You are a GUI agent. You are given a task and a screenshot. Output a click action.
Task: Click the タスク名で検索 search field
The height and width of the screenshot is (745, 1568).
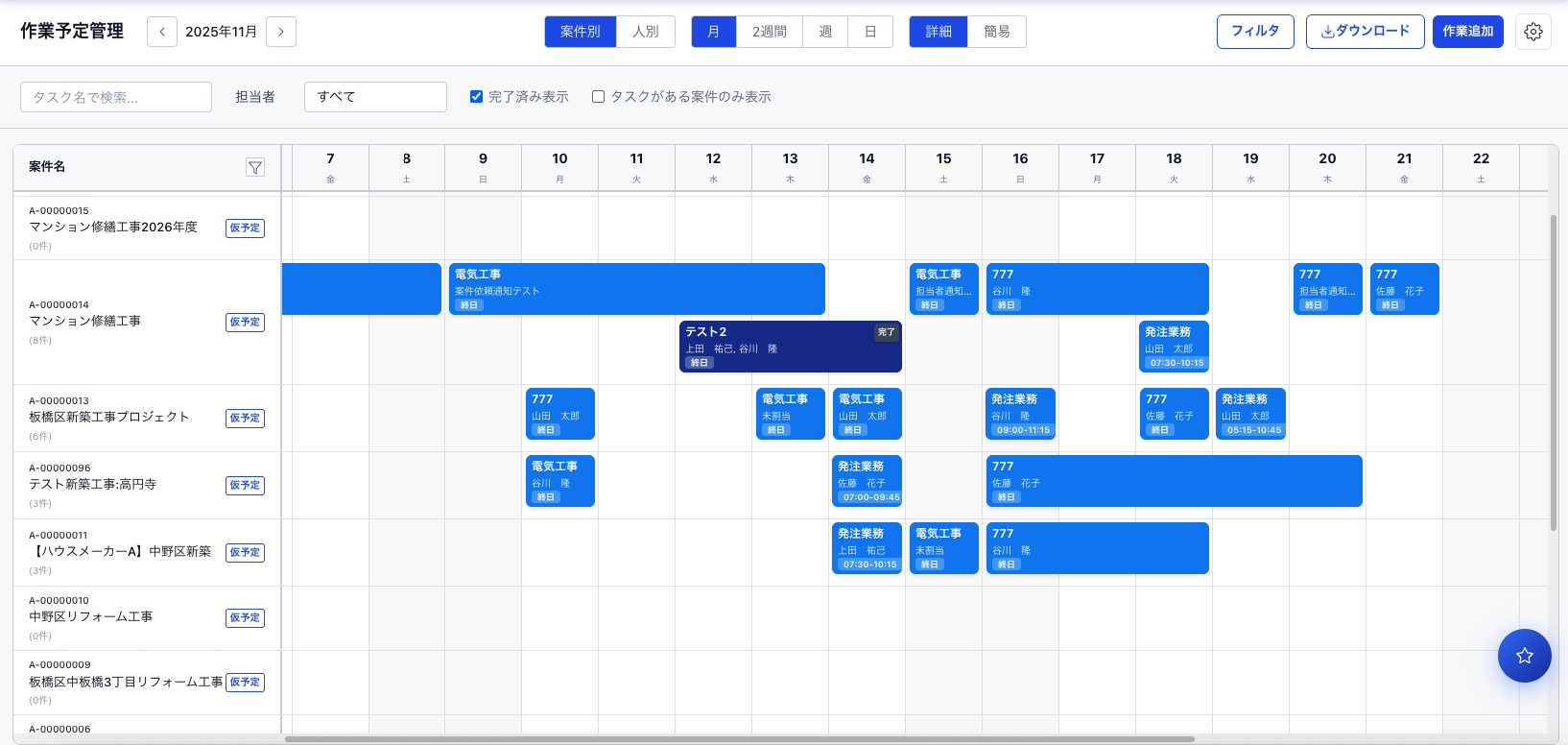click(116, 97)
